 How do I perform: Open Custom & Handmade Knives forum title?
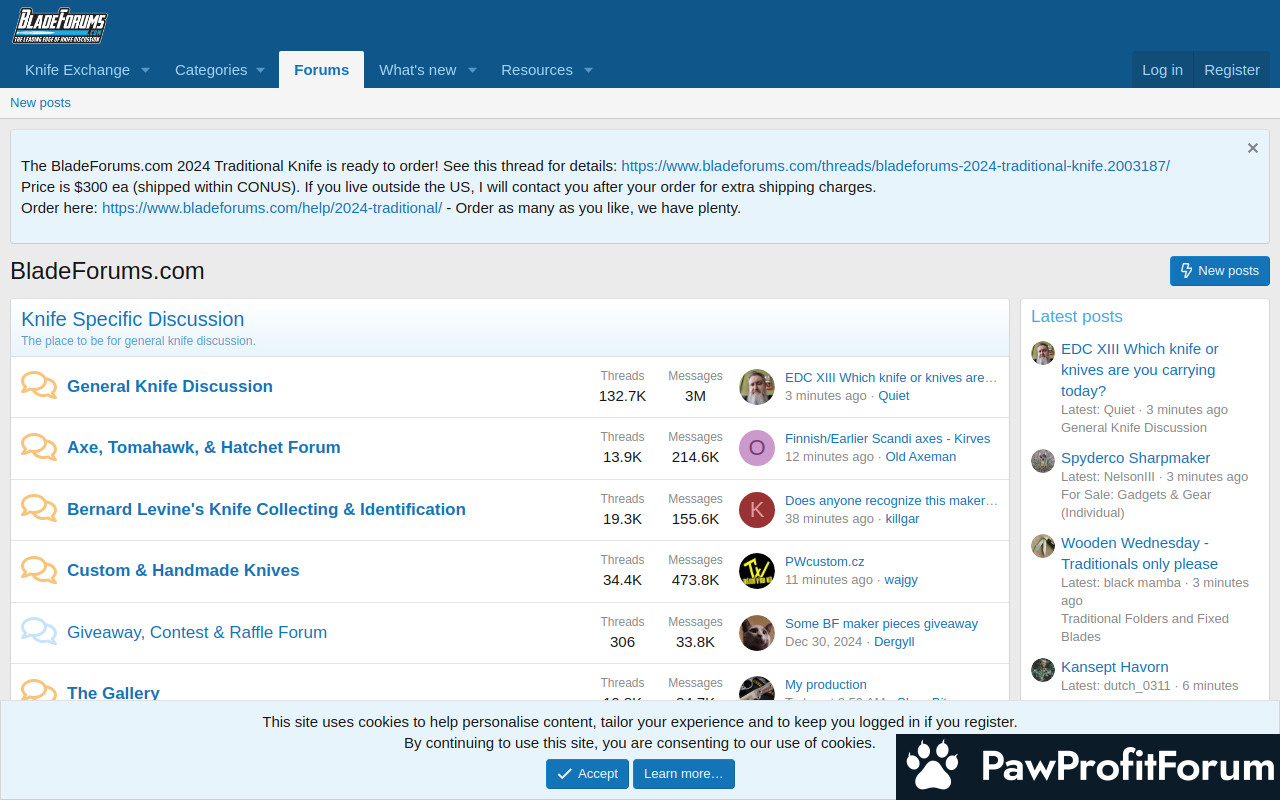[183, 570]
